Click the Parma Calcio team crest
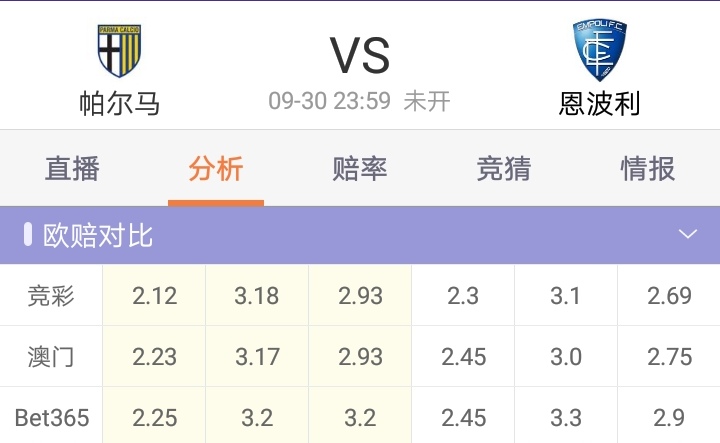Viewport: 720px width, 443px height. coord(119,51)
